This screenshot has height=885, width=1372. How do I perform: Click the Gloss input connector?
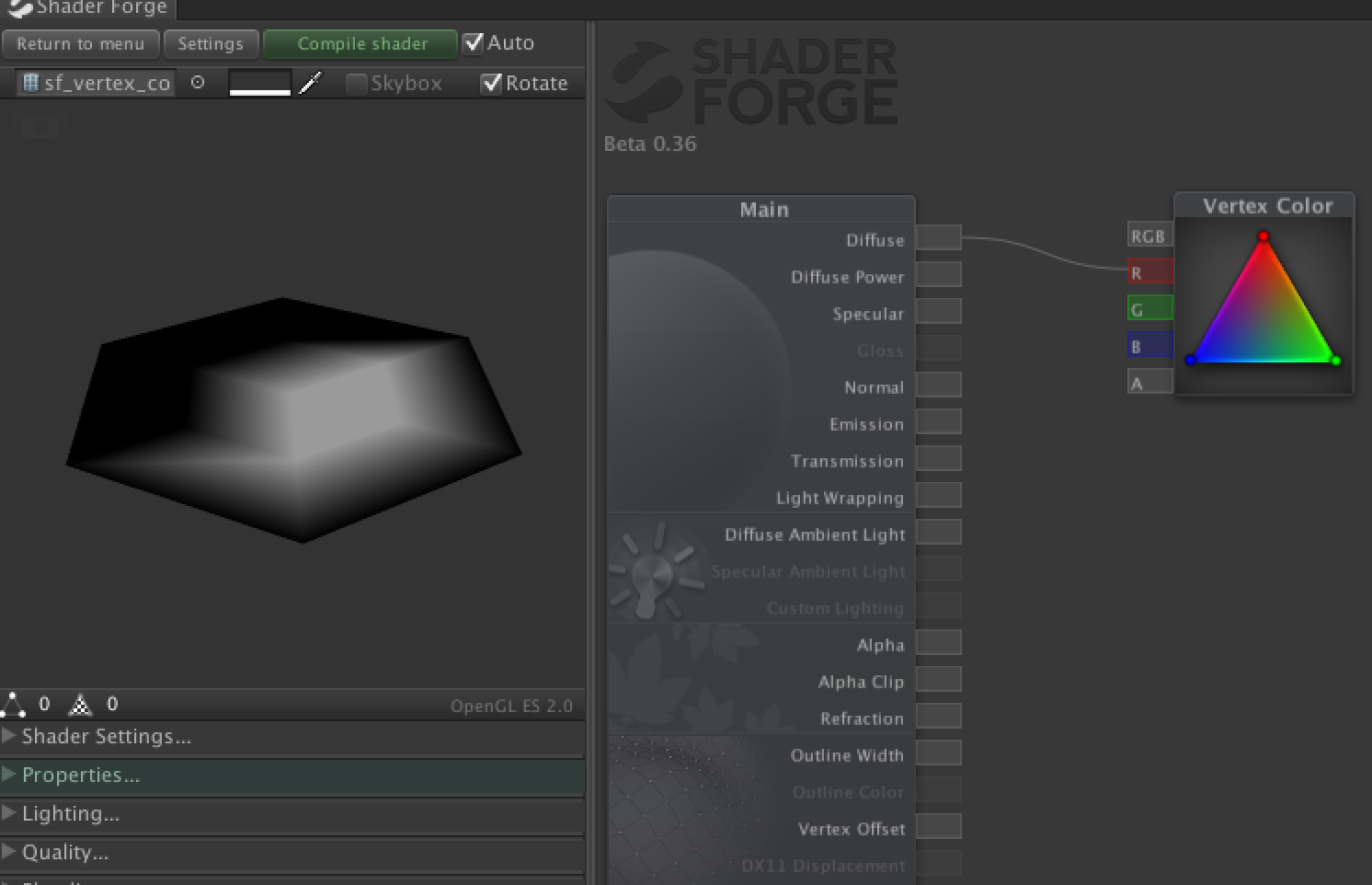pyautogui.click(x=939, y=349)
